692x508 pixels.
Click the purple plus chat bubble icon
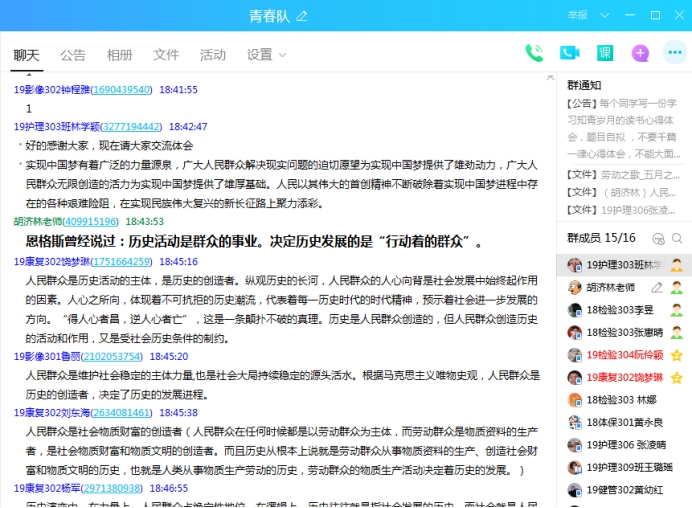[x=640, y=54]
